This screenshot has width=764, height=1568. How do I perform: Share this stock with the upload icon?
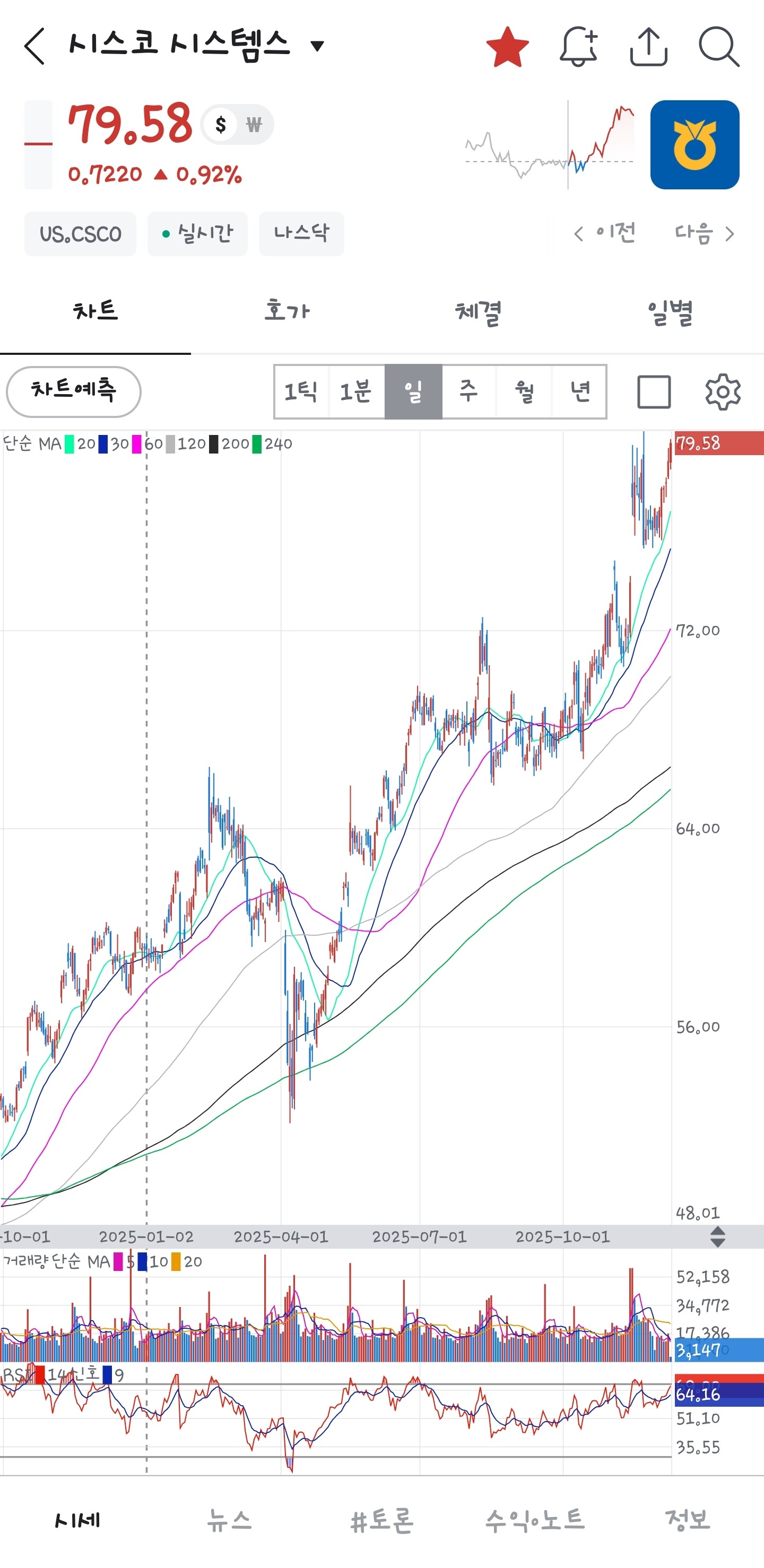648,46
